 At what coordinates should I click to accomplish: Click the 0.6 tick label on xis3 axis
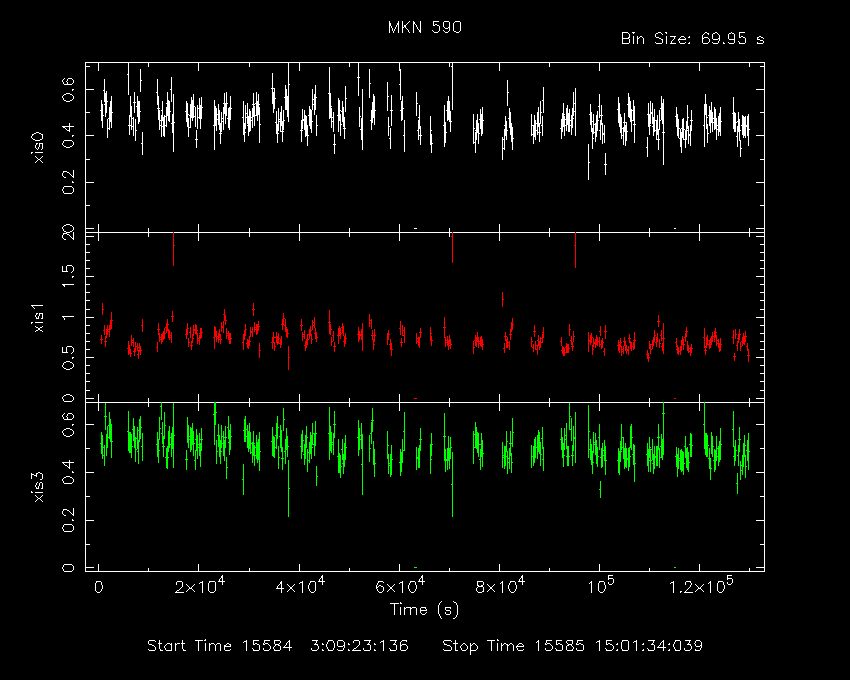(68, 425)
